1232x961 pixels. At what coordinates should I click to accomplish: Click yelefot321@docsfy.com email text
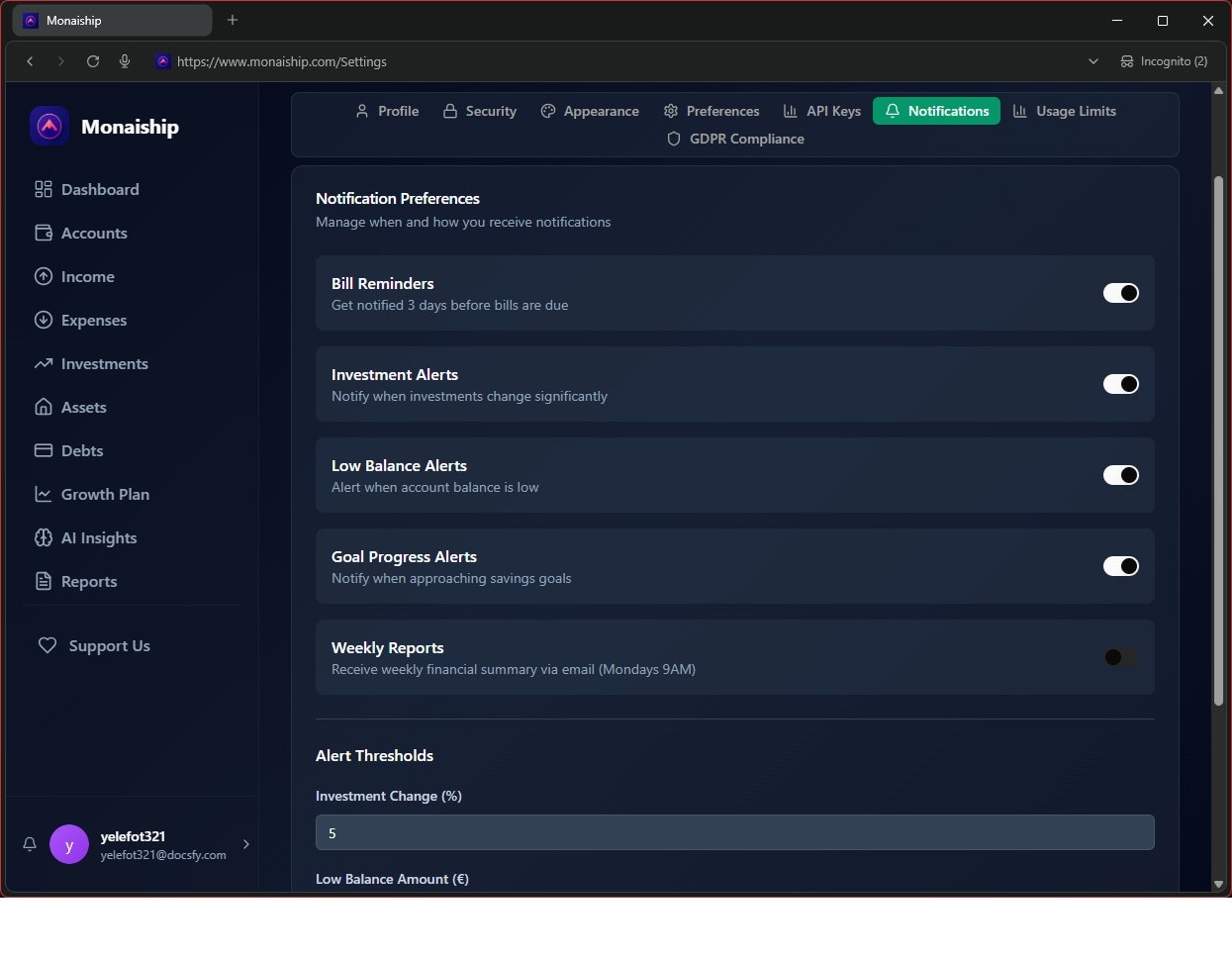[x=163, y=855]
